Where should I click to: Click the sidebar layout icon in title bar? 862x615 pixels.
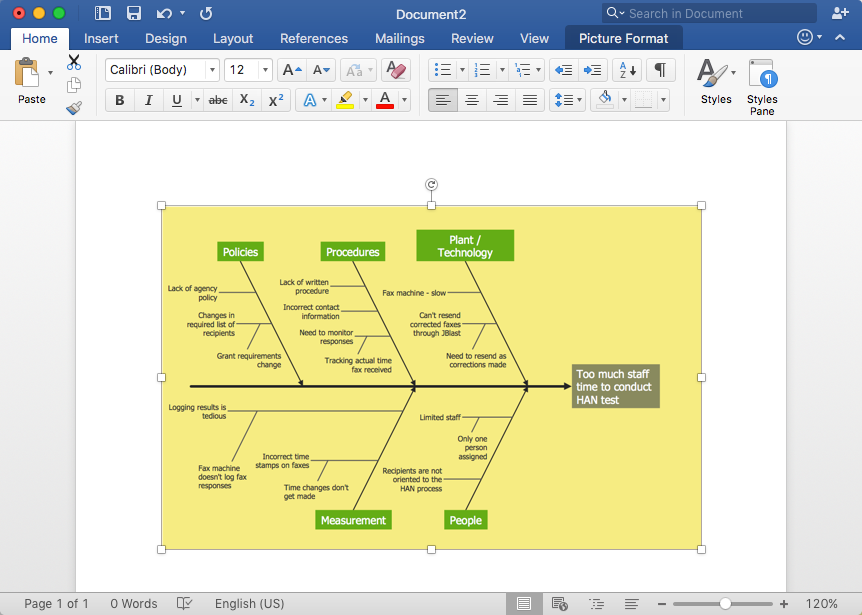103,13
